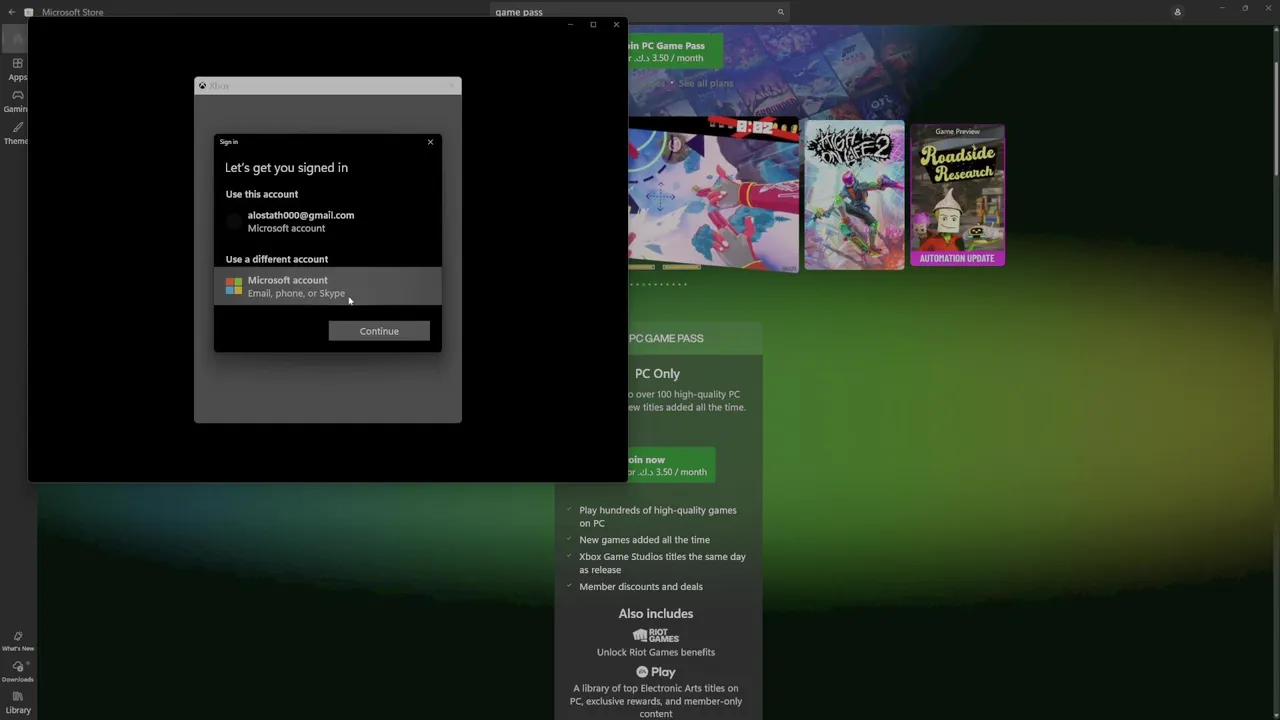The image size is (1280, 720).
Task: Click Riot Games logo under Also includes
Action: point(656,635)
